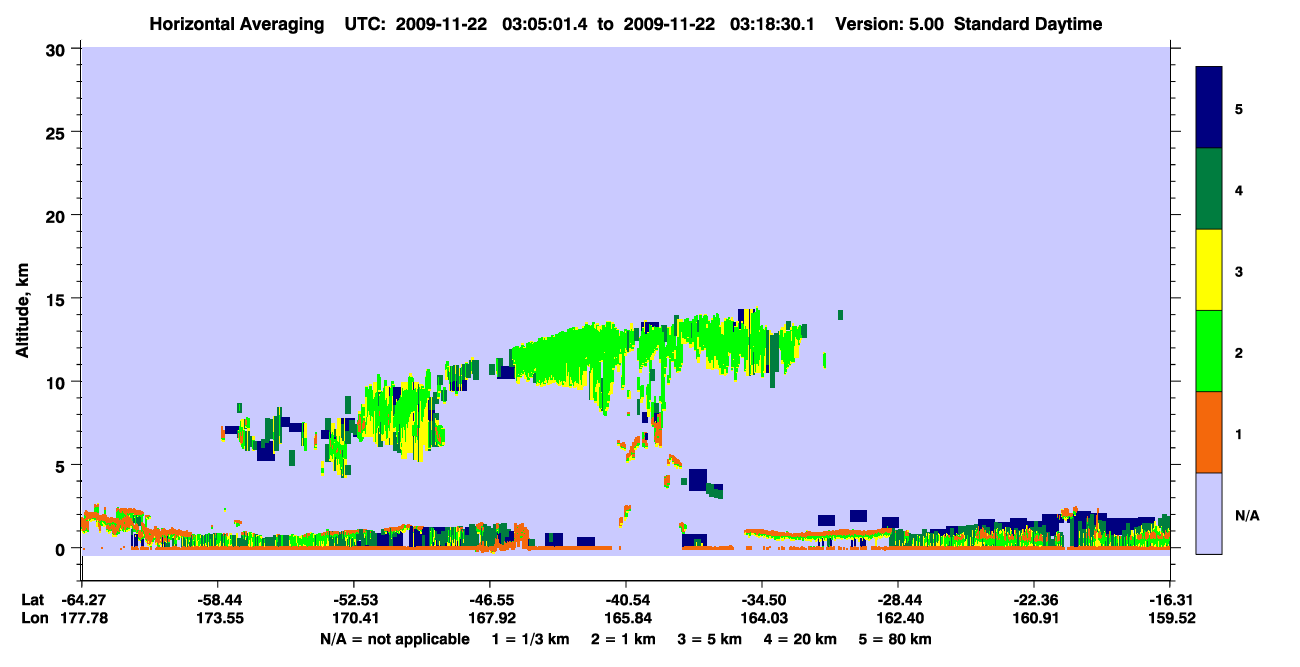Select latitude value '-40.54'

click(x=626, y=599)
